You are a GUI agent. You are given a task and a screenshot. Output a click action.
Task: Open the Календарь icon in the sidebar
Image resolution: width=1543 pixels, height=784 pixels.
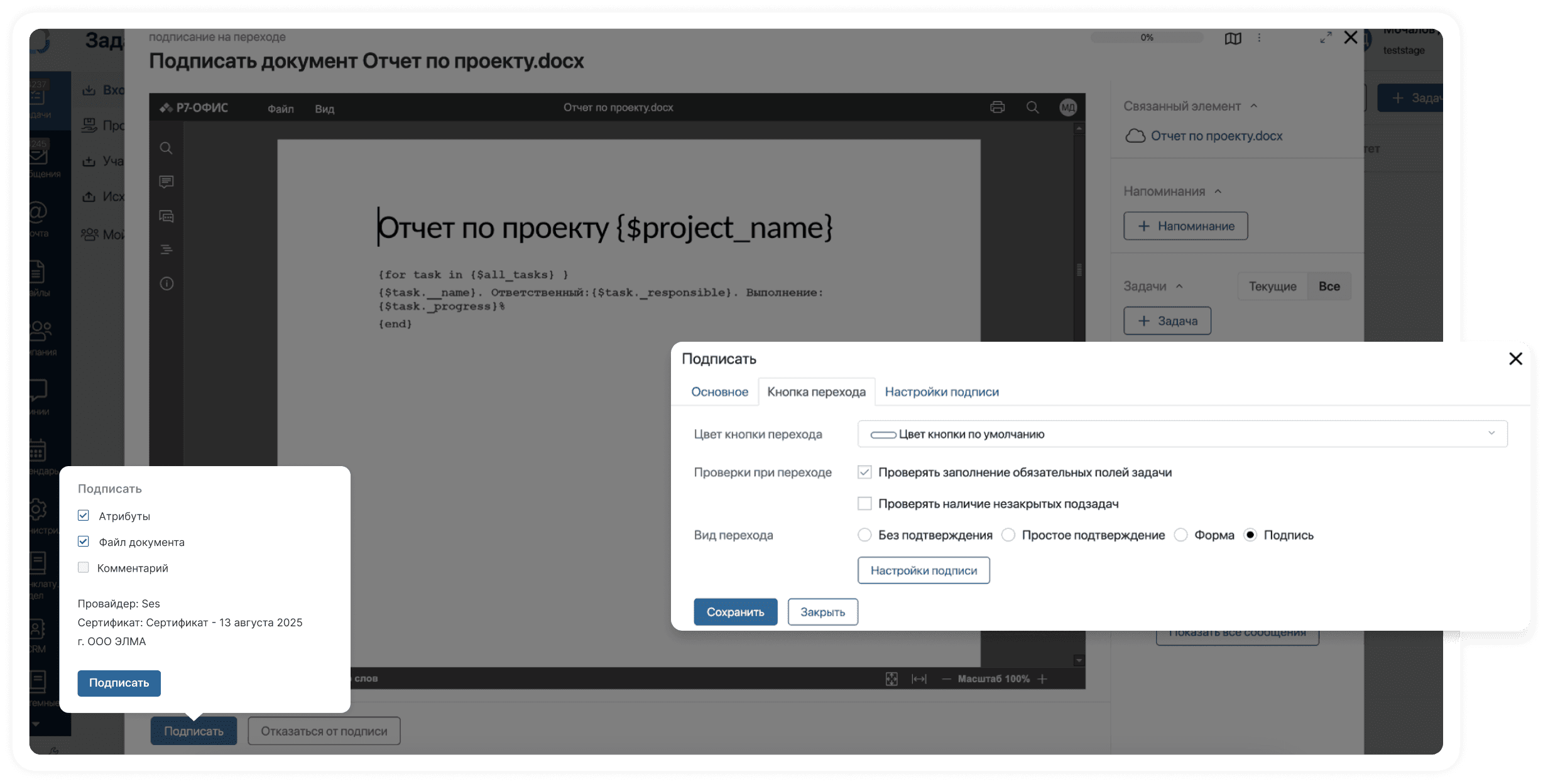[x=38, y=451]
